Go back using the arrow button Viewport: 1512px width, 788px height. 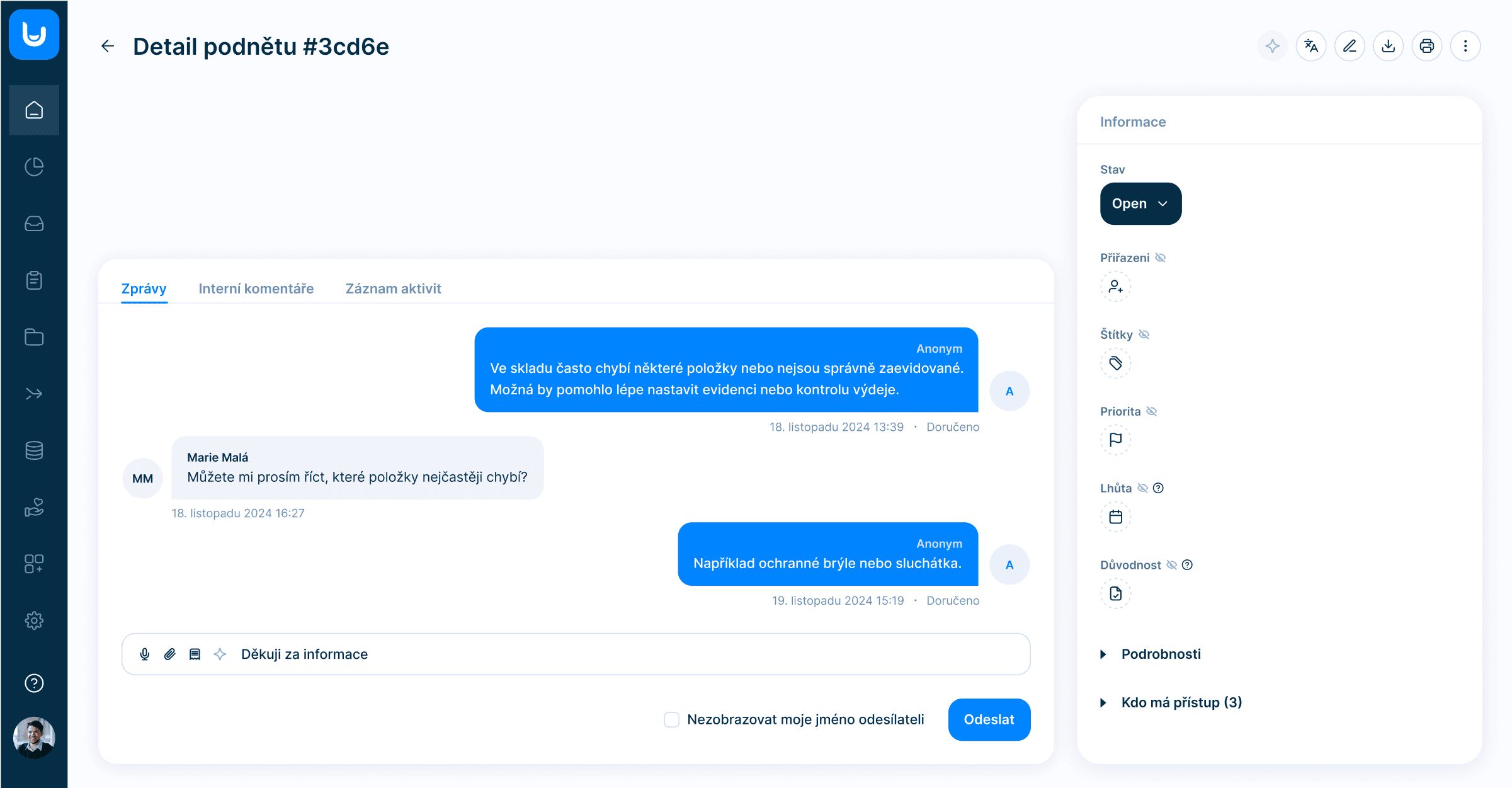108,46
